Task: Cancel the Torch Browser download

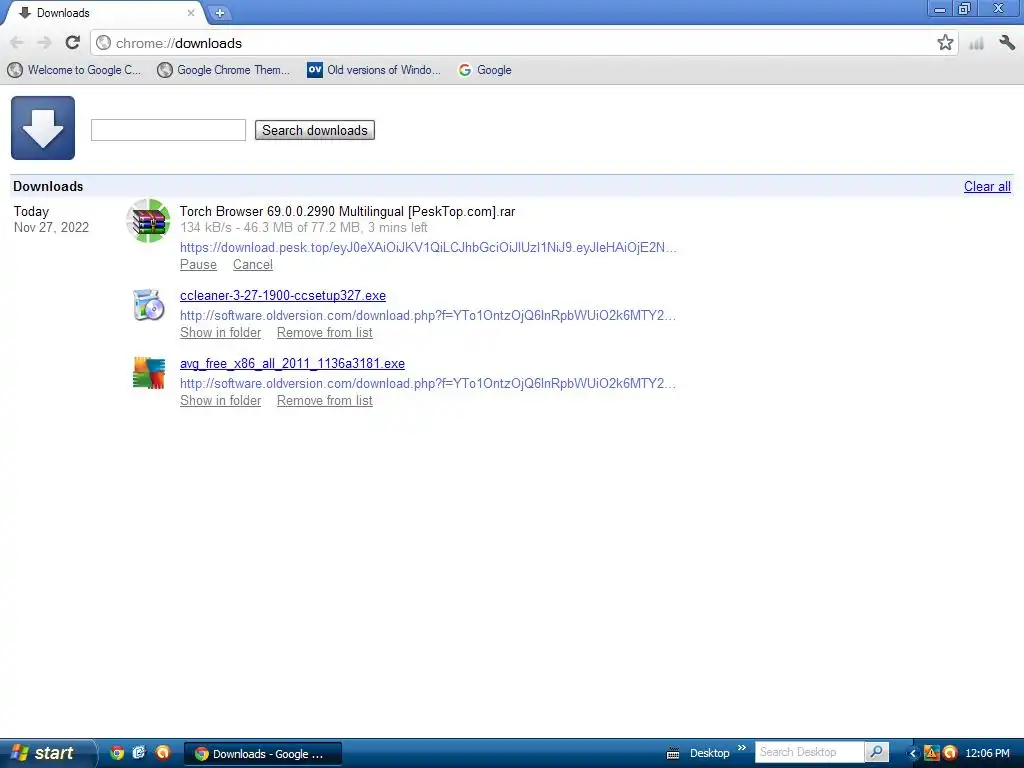Action: point(253,264)
